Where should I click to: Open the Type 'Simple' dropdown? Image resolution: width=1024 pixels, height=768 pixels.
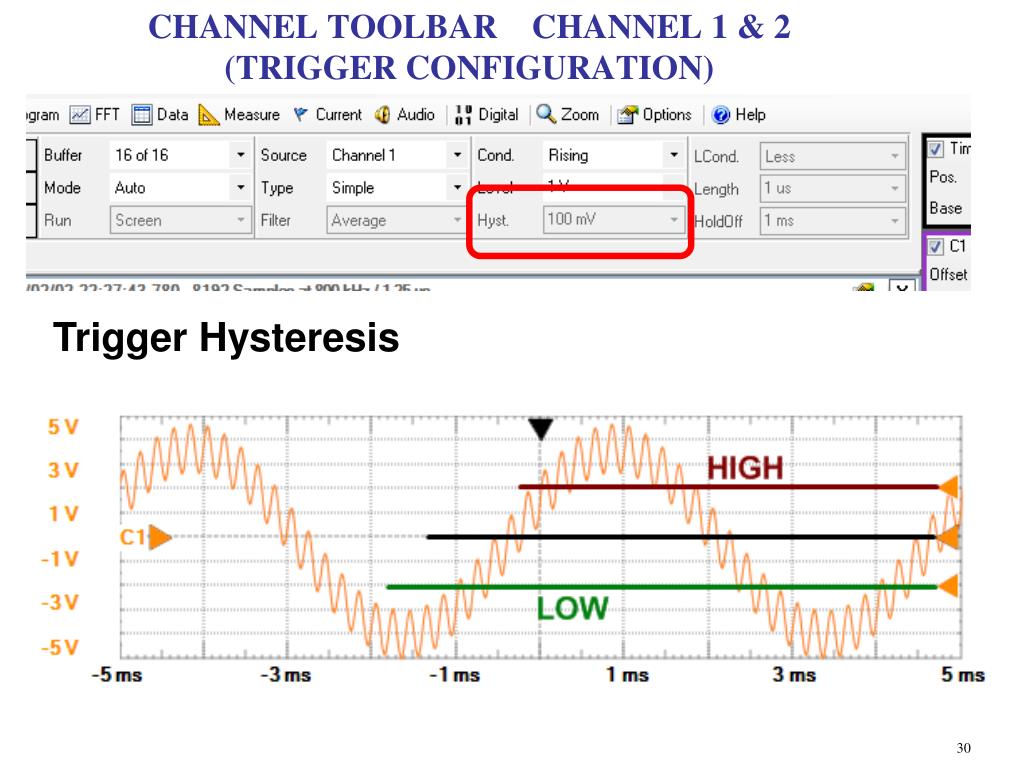457,188
